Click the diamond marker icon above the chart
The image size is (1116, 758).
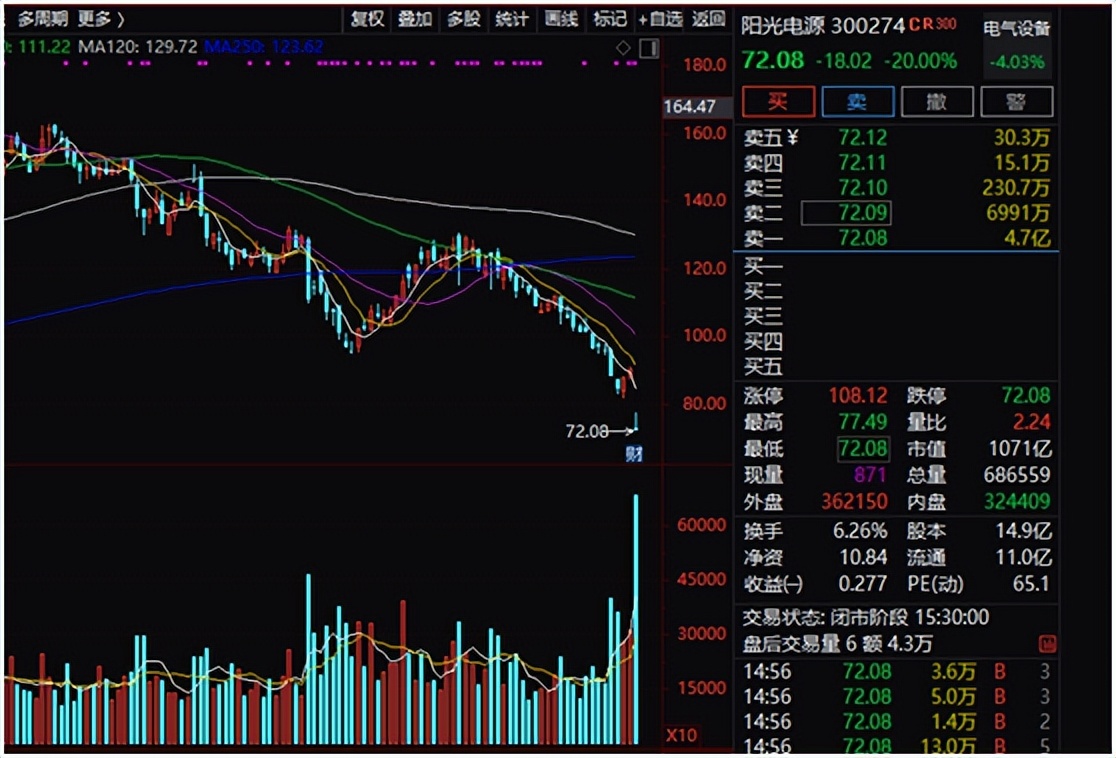pyautogui.click(x=624, y=47)
